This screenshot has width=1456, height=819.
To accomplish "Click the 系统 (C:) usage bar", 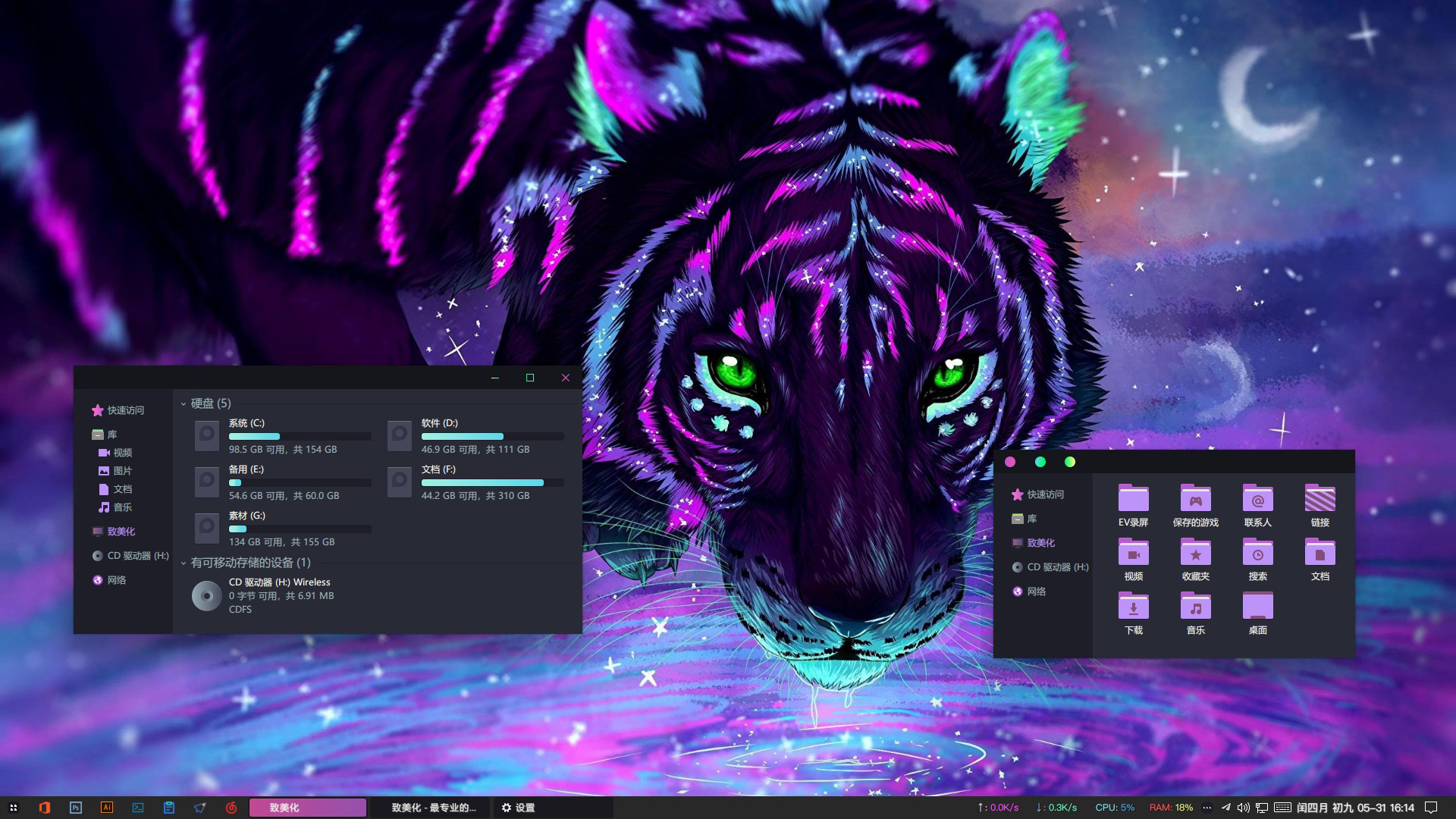I will coord(300,437).
